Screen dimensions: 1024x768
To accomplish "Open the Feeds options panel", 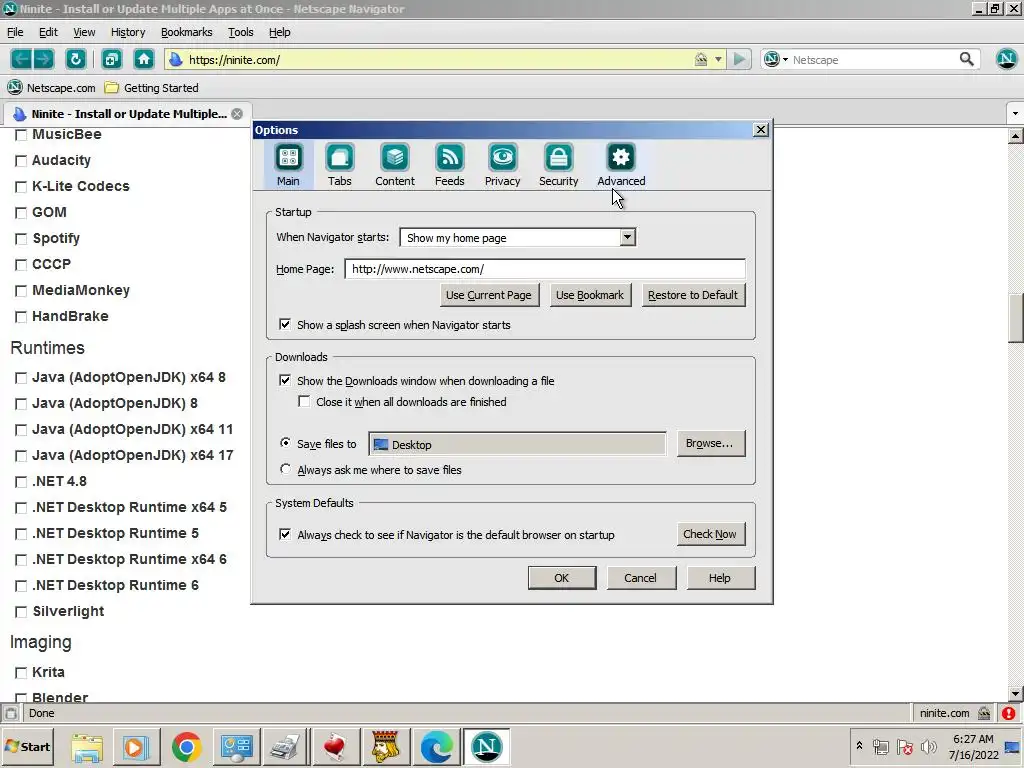I will coord(449,165).
